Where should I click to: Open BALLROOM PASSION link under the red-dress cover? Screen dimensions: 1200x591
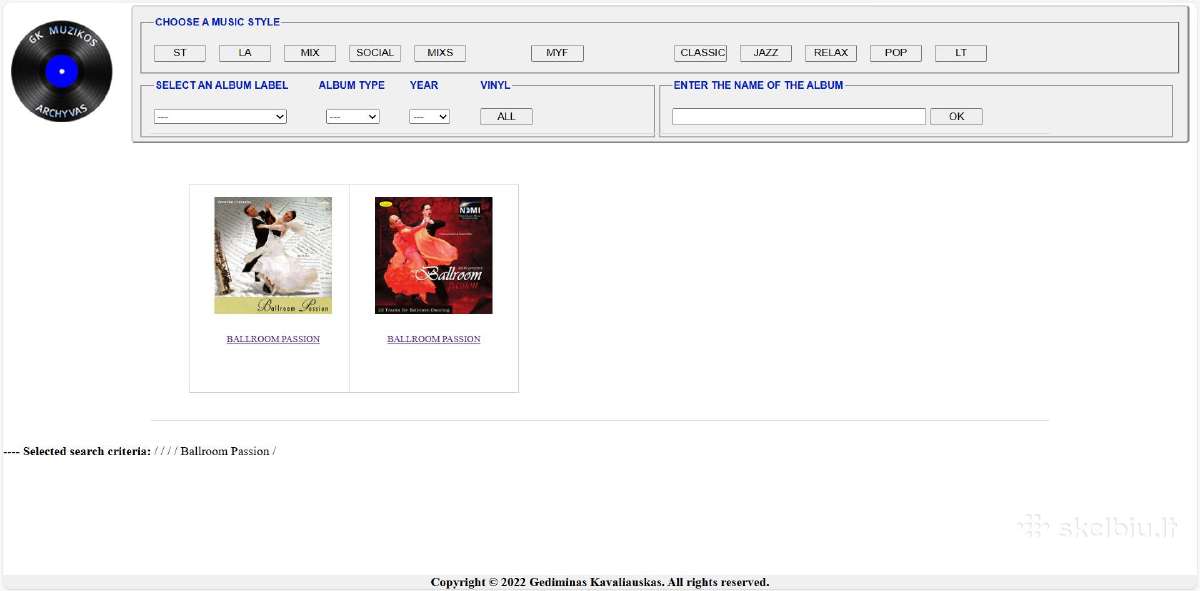click(434, 339)
